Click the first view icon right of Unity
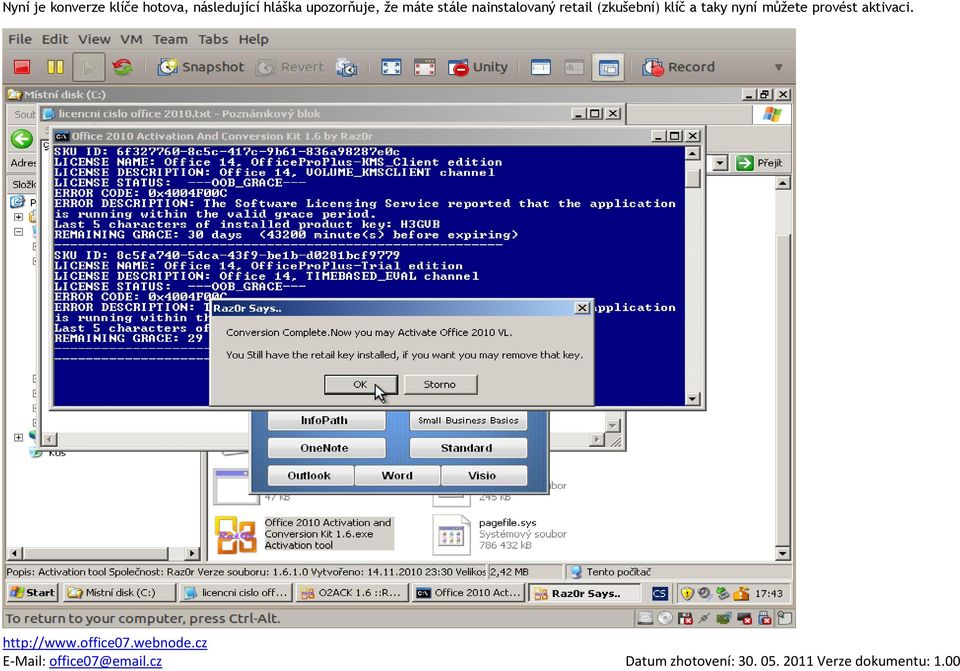Image resolution: width=960 pixels, height=671 pixels. [x=541, y=67]
